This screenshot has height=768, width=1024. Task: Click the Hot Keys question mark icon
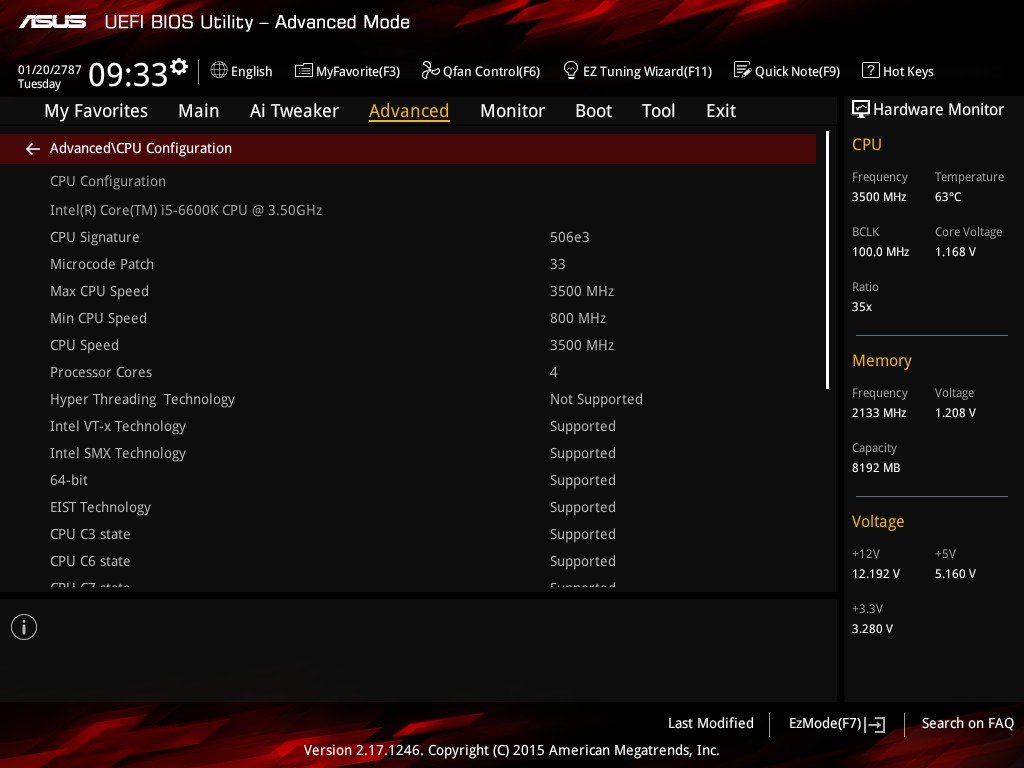[871, 70]
